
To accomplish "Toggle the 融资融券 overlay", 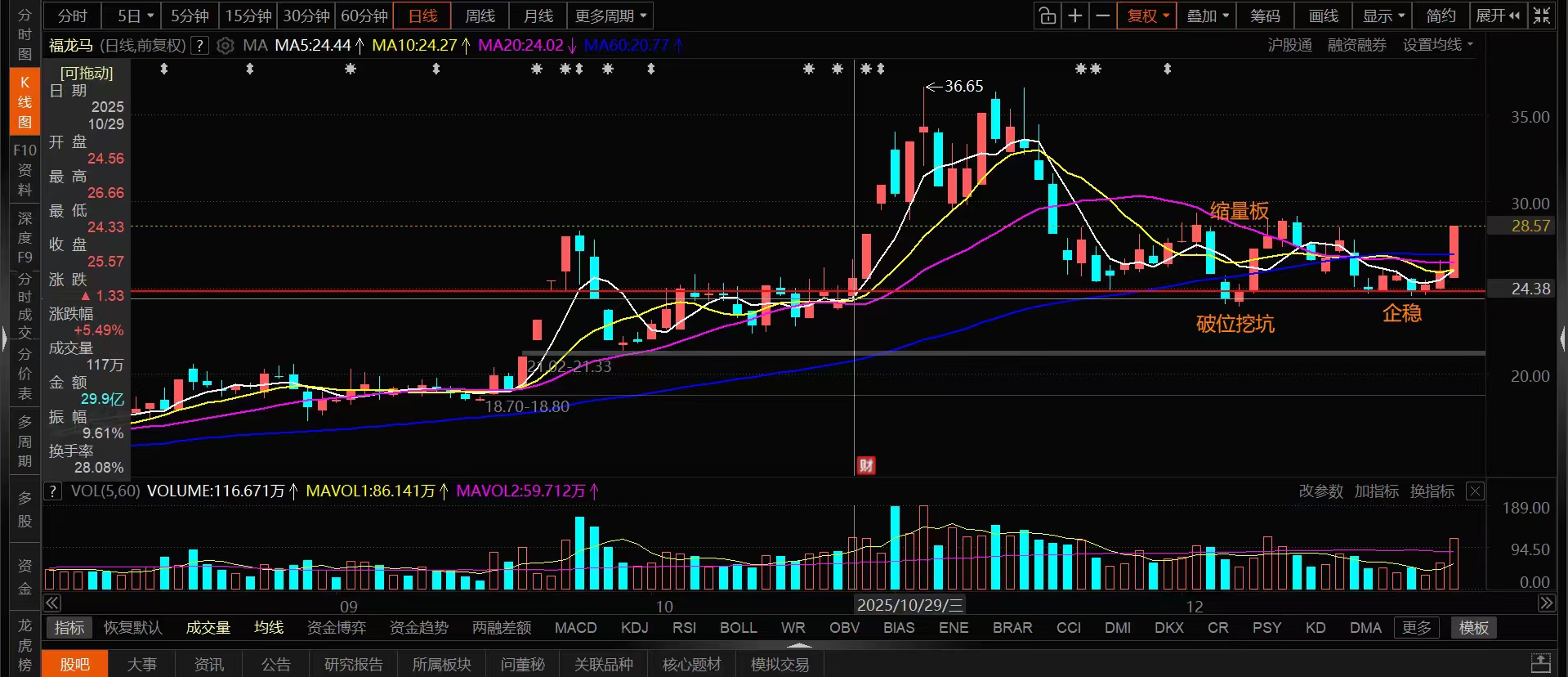I will pos(1356,45).
